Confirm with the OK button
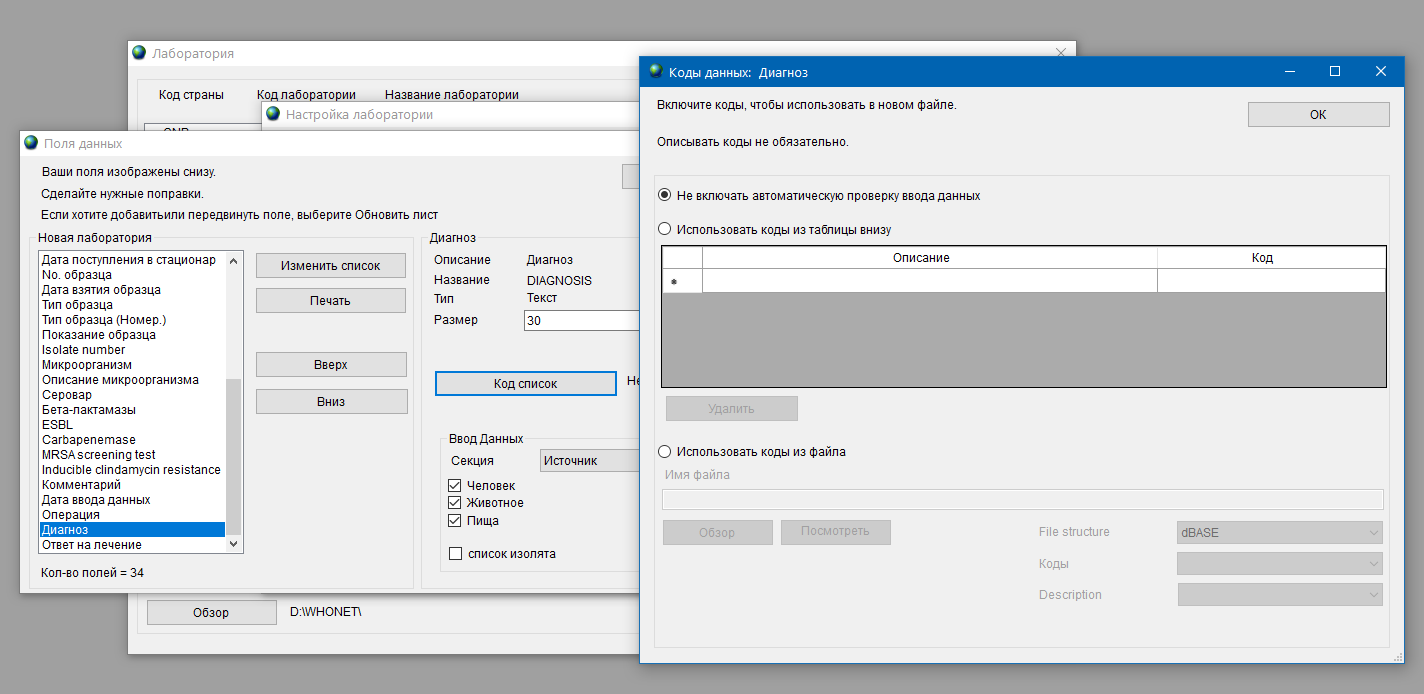This screenshot has width=1424, height=694. click(1318, 115)
